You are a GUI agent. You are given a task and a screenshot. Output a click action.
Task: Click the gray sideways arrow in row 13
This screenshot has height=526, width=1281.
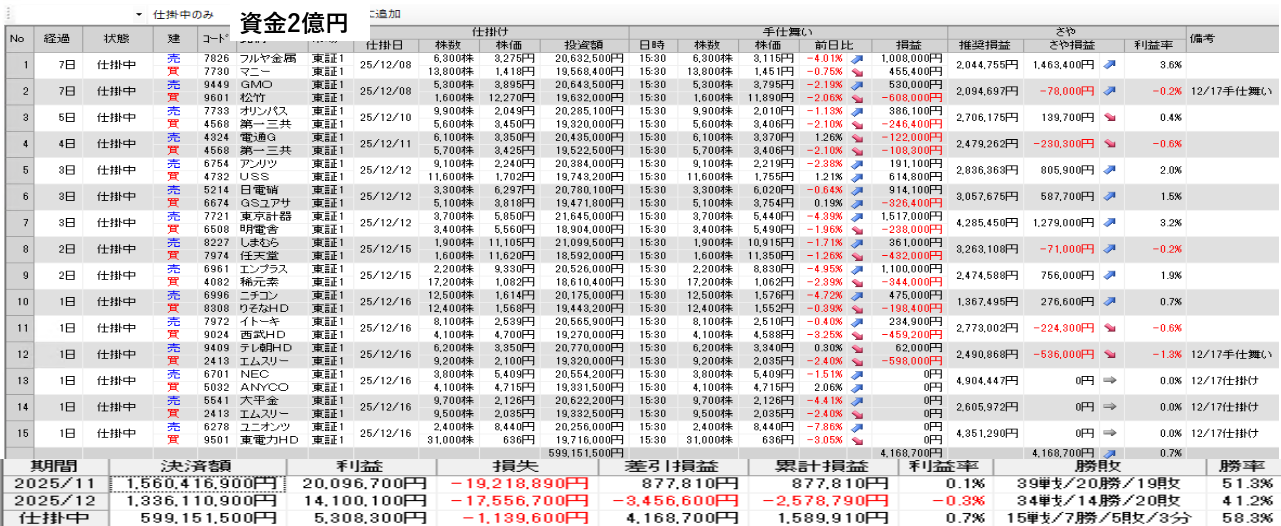coord(1109,381)
